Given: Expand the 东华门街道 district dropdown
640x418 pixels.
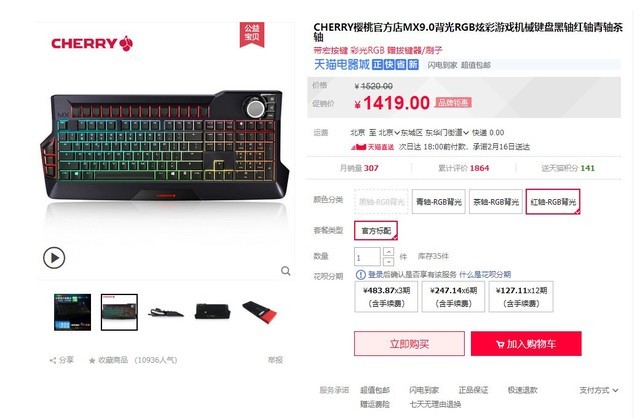Looking at the screenshot, I should pyautogui.click(x=447, y=133).
